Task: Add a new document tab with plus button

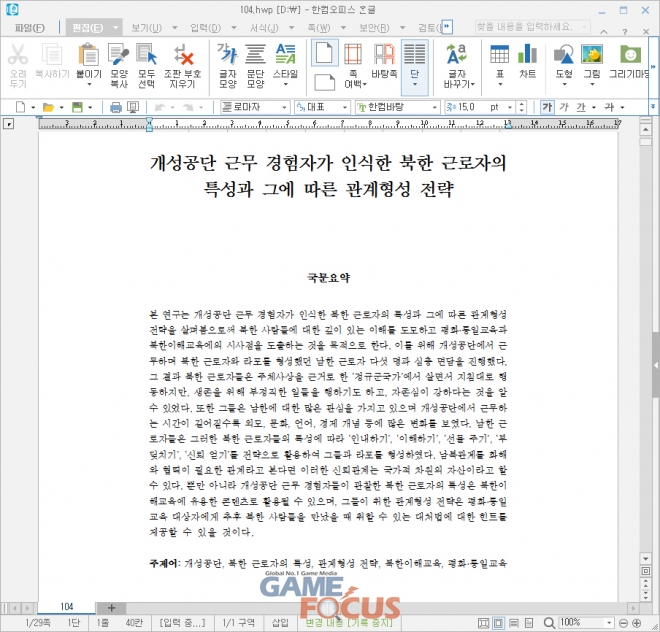Action: (112, 607)
